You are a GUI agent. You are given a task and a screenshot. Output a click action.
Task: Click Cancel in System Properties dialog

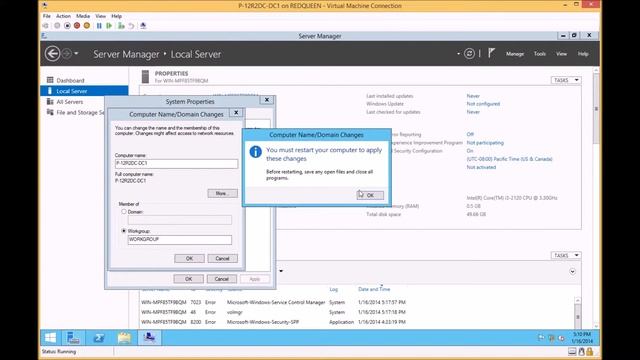pyautogui.click(x=222, y=279)
